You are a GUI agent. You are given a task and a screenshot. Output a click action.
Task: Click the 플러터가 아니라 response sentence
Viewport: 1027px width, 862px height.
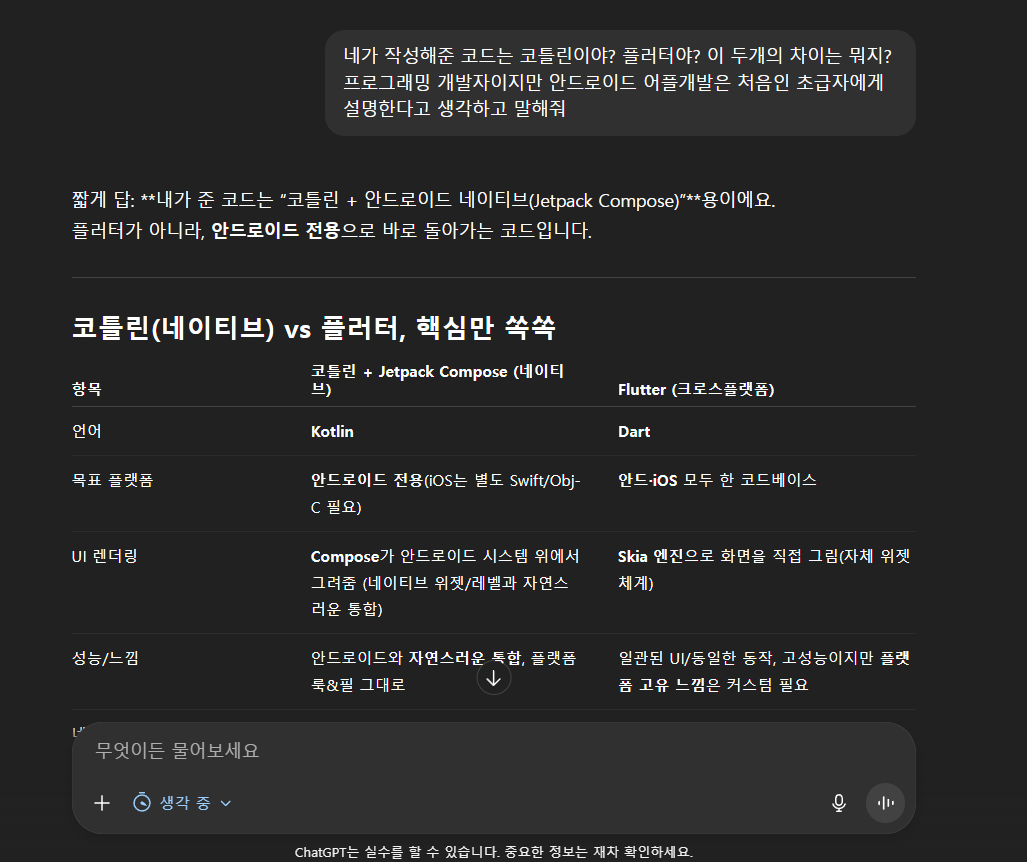(x=332, y=231)
